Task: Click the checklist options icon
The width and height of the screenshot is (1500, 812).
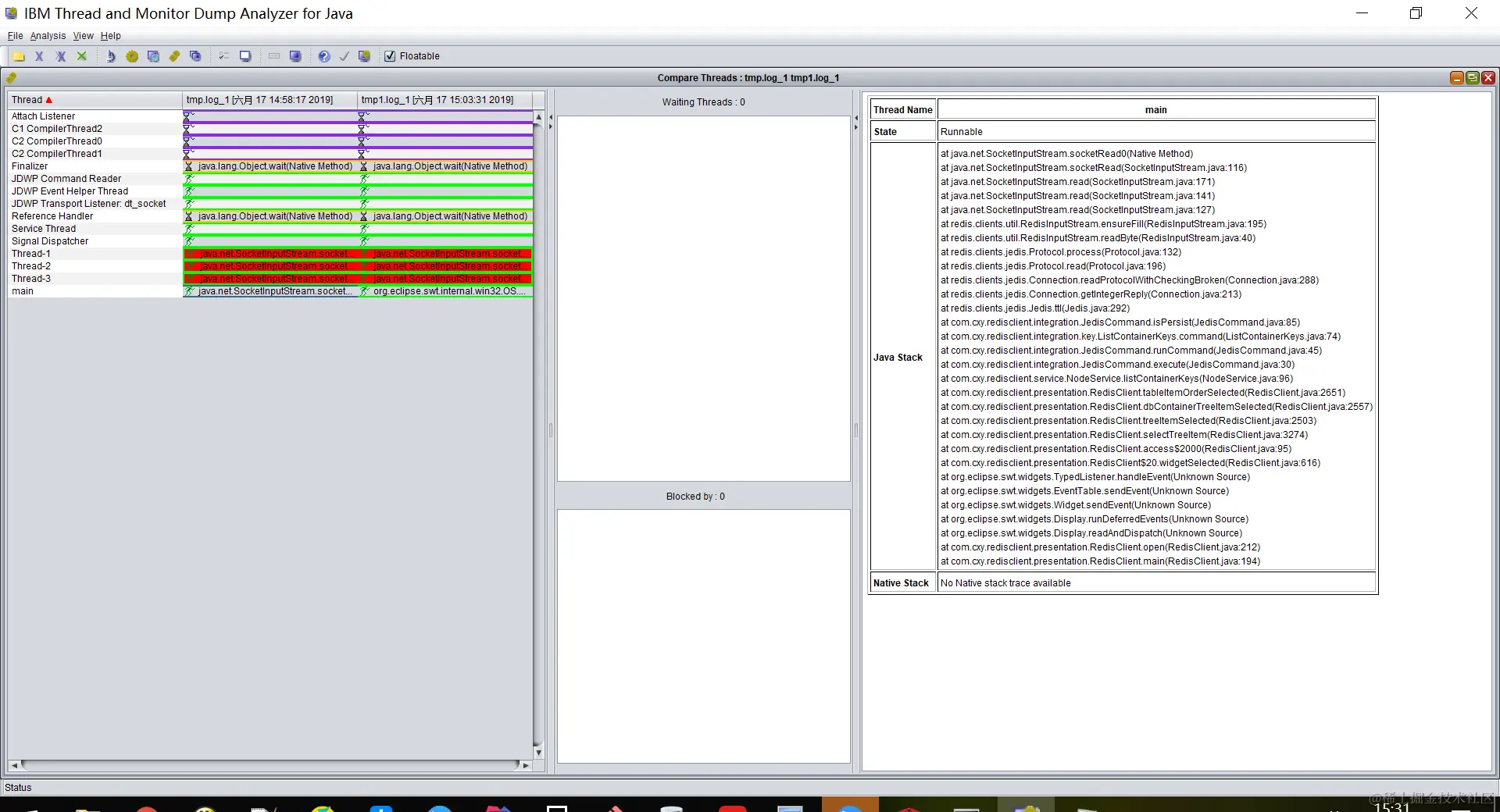Action: 223,56
